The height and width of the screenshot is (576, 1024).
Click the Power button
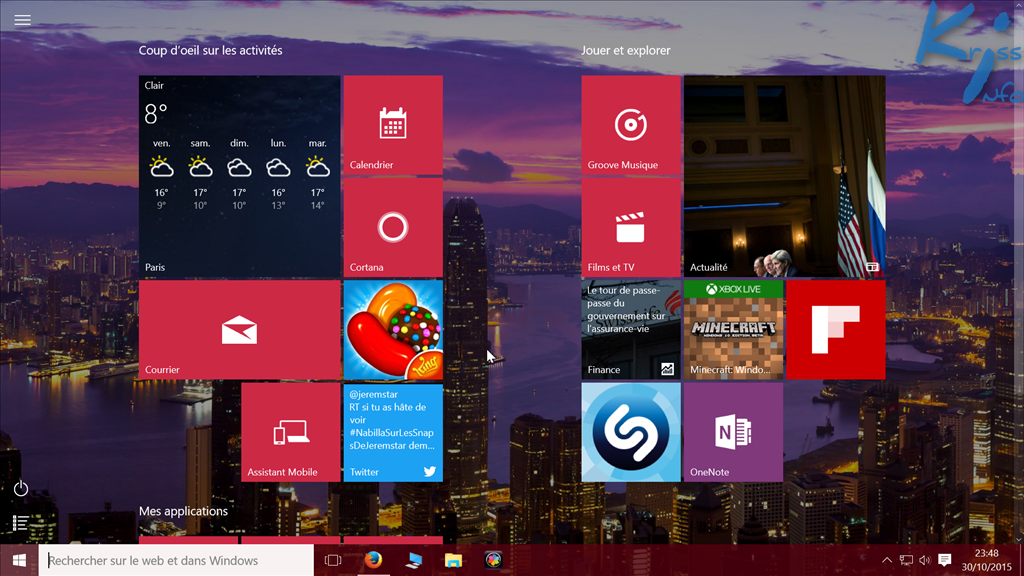[x=20, y=487]
